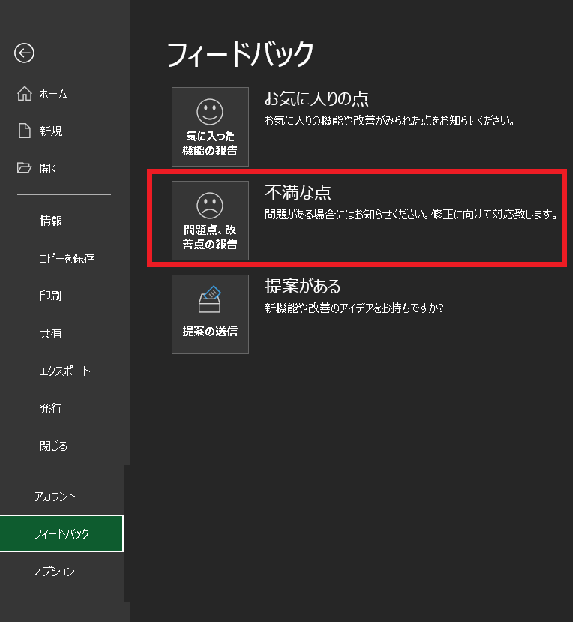Click the お気に入りの点 heading
The image size is (579, 622).
[x=316, y=98]
